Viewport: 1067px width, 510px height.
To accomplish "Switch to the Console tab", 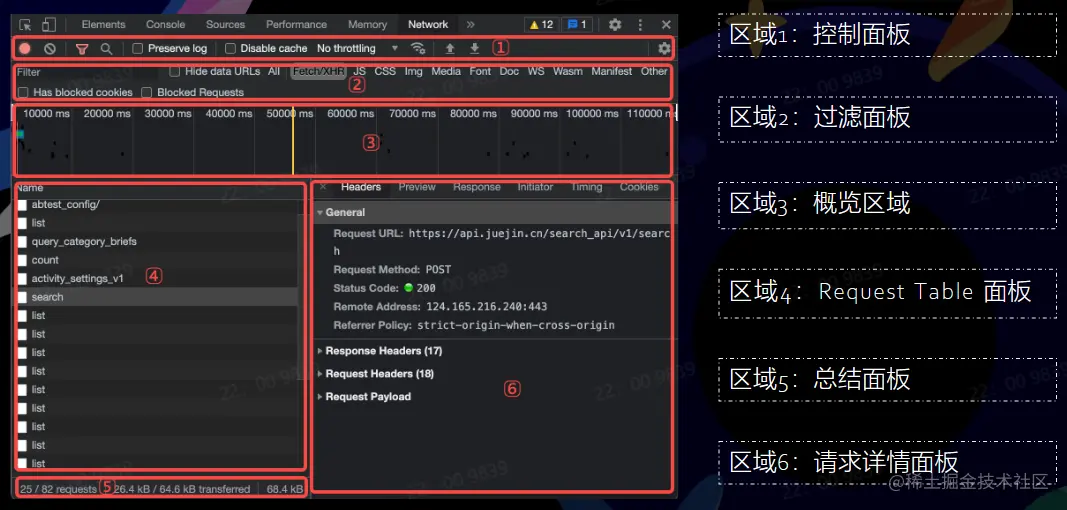I will click(x=165, y=25).
